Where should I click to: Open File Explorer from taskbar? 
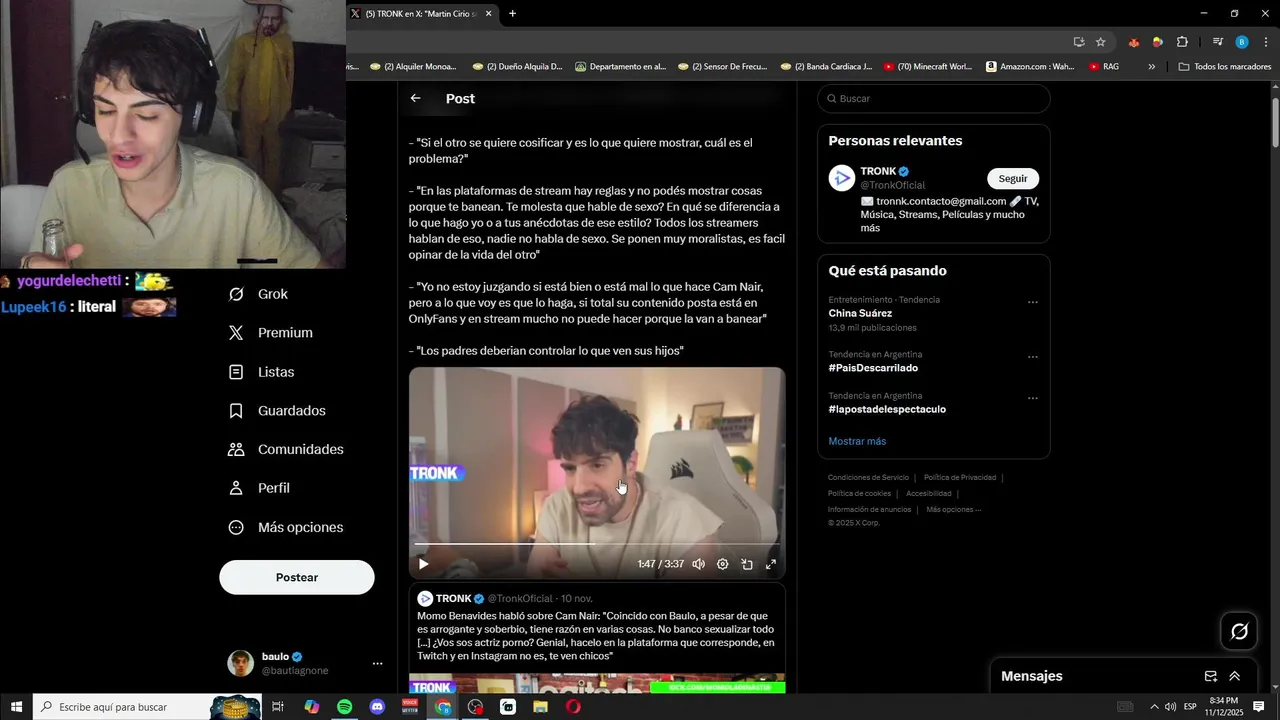coord(540,707)
